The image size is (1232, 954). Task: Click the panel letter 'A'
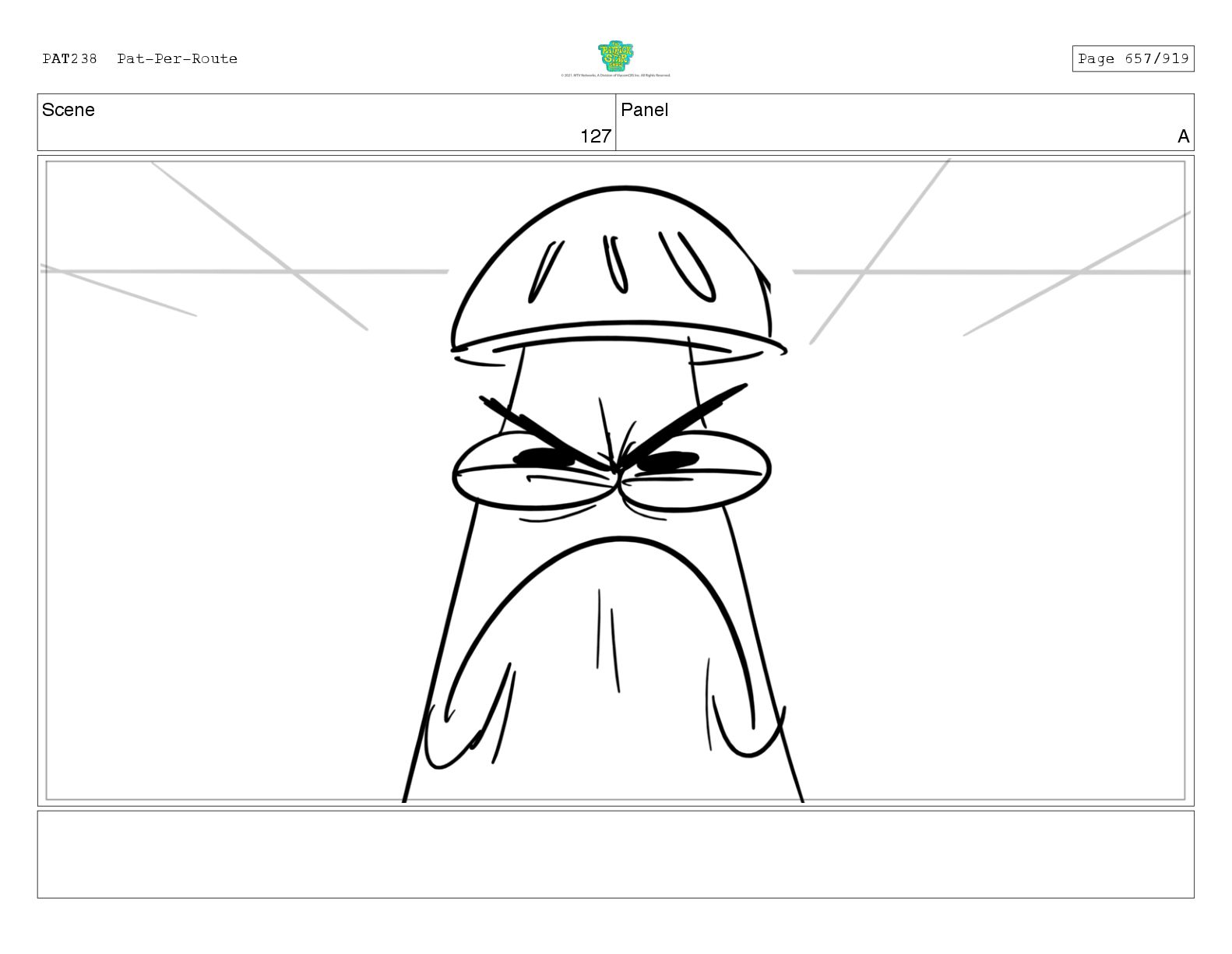(1184, 137)
